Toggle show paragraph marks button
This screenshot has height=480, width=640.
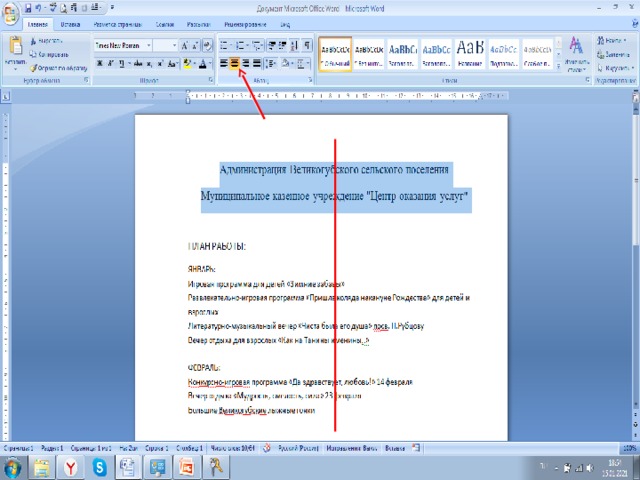point(308,45)
